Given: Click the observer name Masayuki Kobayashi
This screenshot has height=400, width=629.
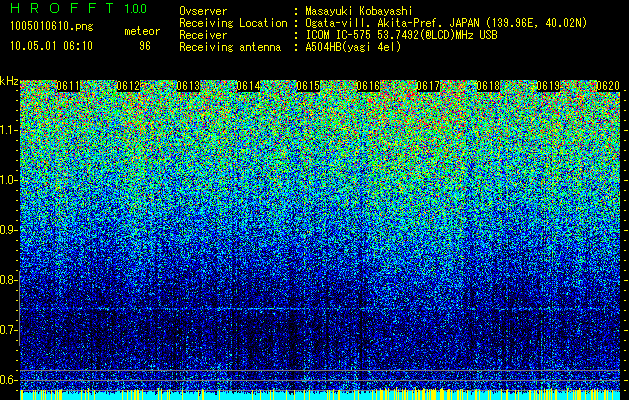Looking at the screenshot, I should 359,11.
